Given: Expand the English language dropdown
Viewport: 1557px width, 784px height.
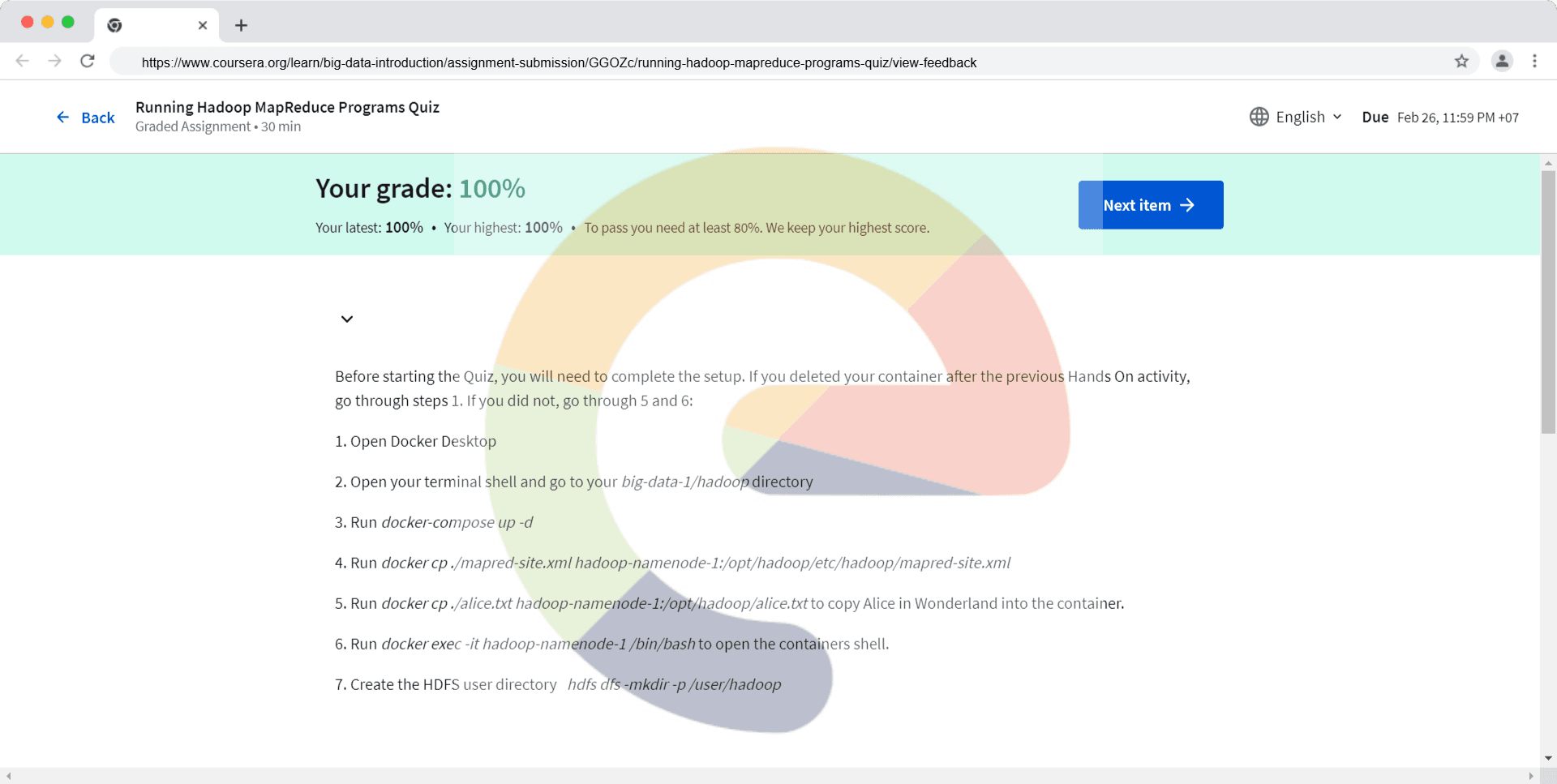Looking at the screenshot, I should click(1308, 117).
